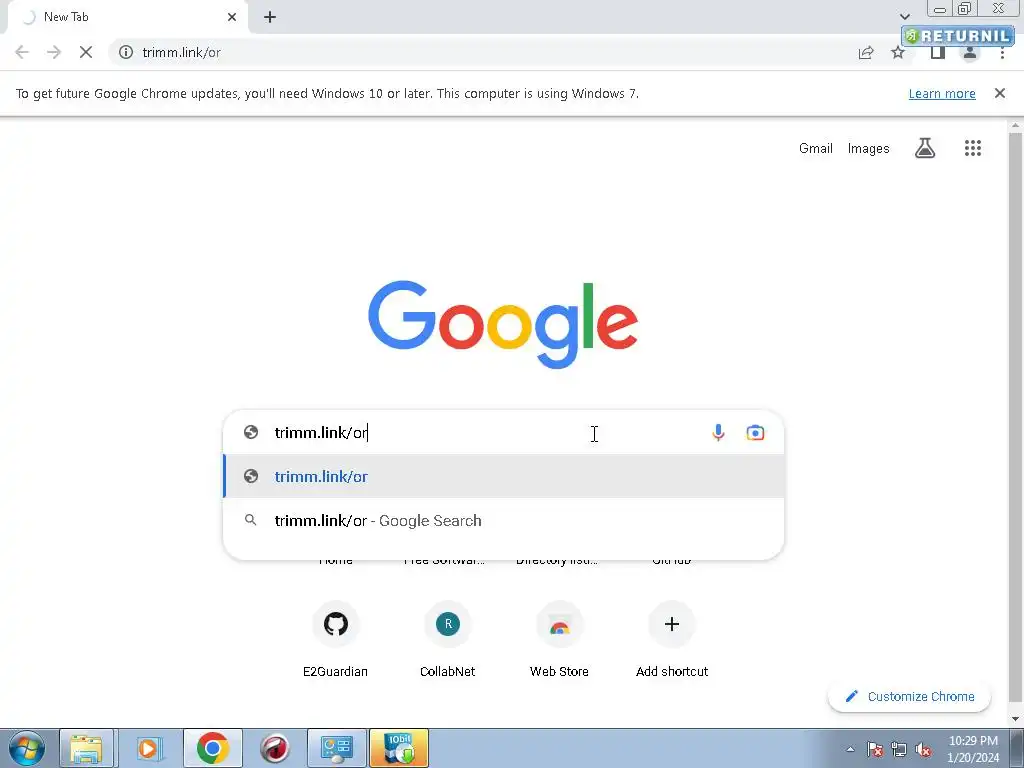Screen dimensions: 1024x768
Task: View site information icon in address bar
Action: point(126,52)
